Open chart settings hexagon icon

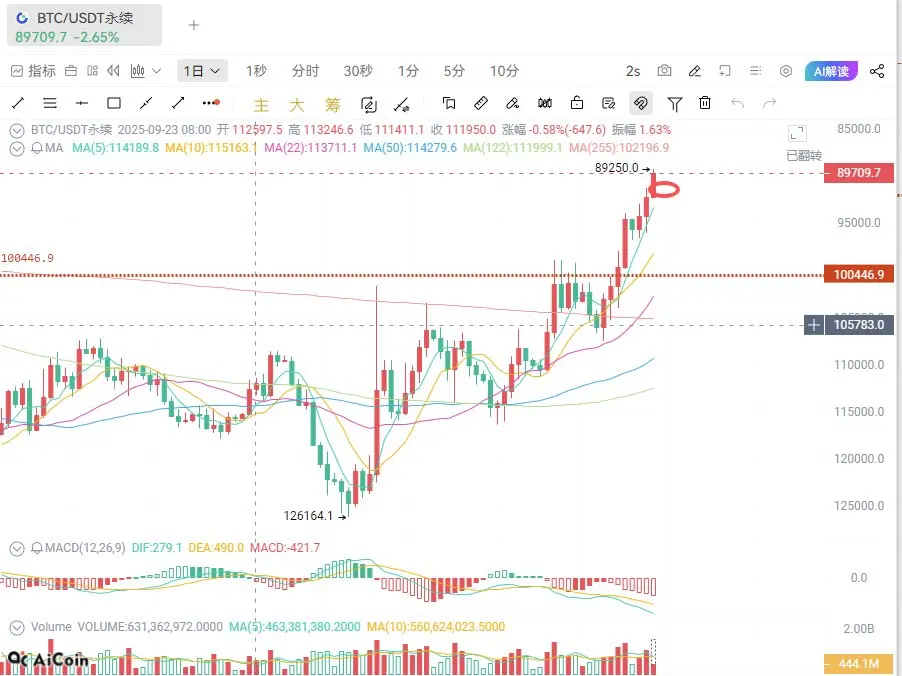click(786, 71)
